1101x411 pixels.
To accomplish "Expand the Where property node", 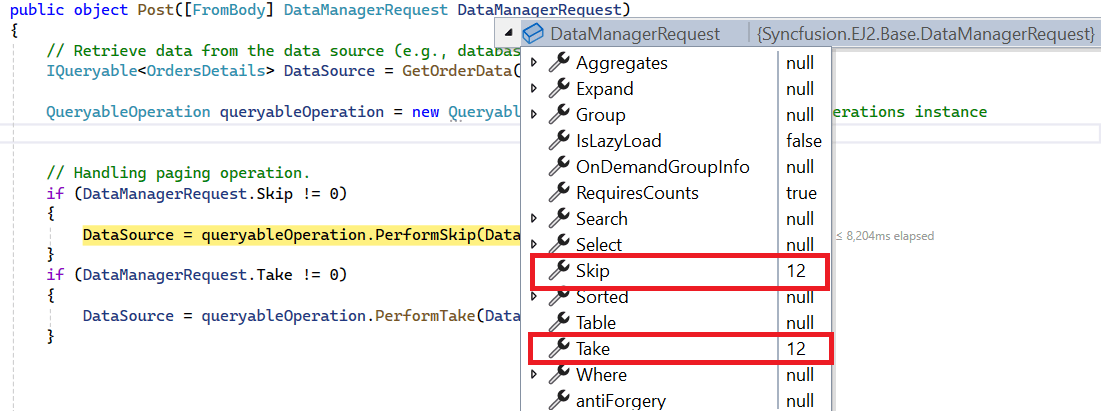I will click(533, 375).
